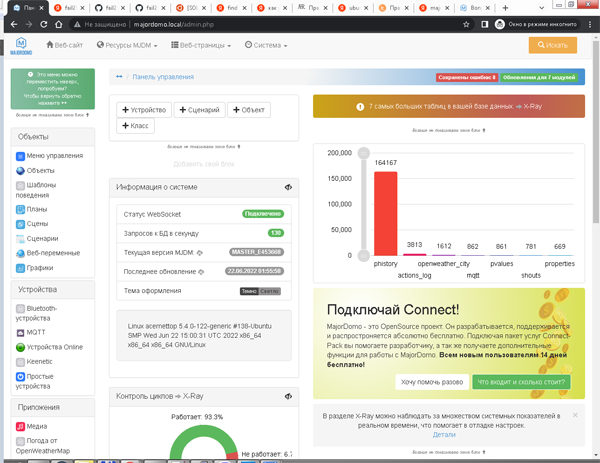Click the Подключено WebSocket status badge
The width and height of the screenshot is (600, 463).
point(263,214)
